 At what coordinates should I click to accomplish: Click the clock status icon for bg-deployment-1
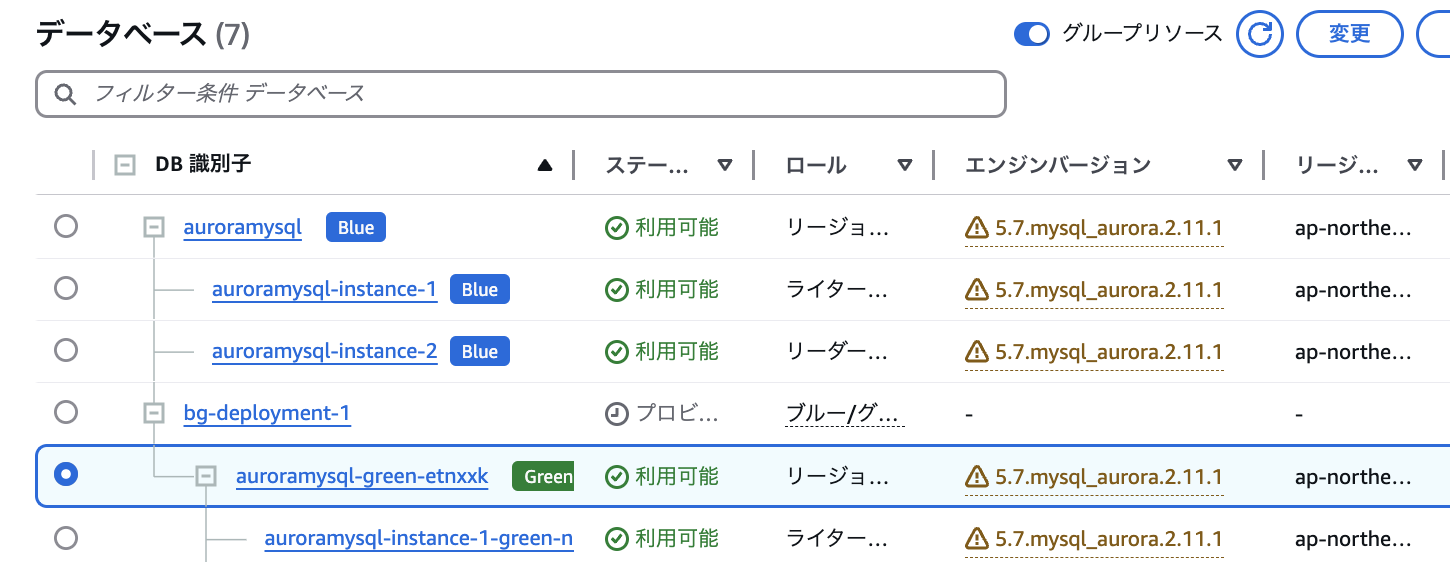coord(617,413)
